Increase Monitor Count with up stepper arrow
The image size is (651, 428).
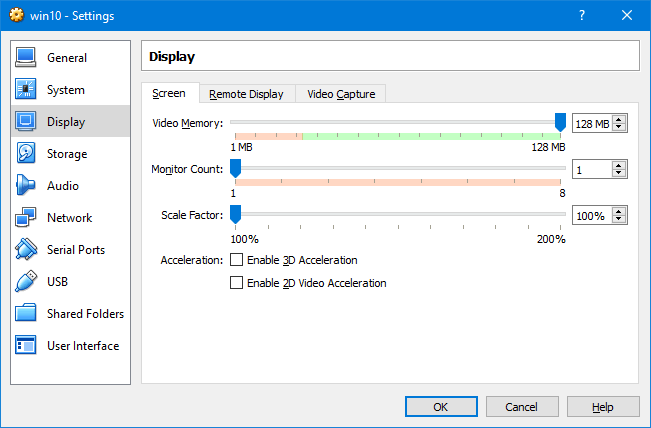[x=619, y=166]
